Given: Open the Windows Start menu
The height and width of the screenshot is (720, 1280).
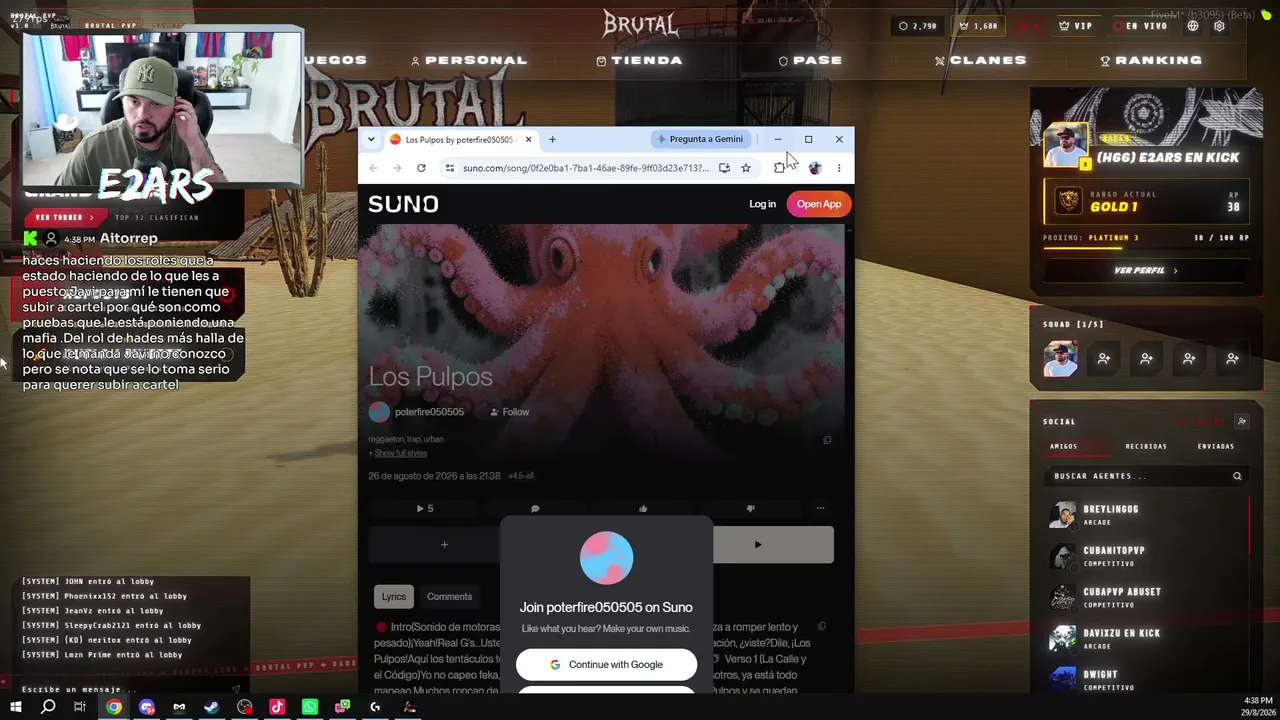Looking at the screenshot, I should (x=16, y=707).
